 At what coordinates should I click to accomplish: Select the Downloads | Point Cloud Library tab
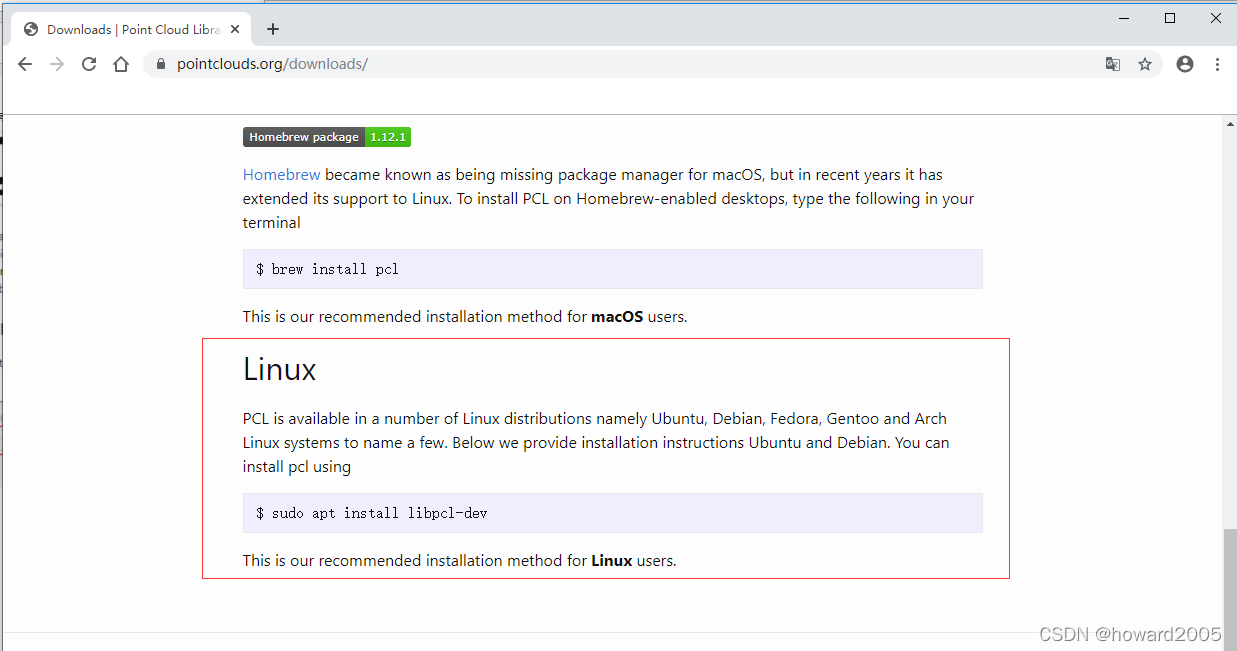(x=133, y=29)
